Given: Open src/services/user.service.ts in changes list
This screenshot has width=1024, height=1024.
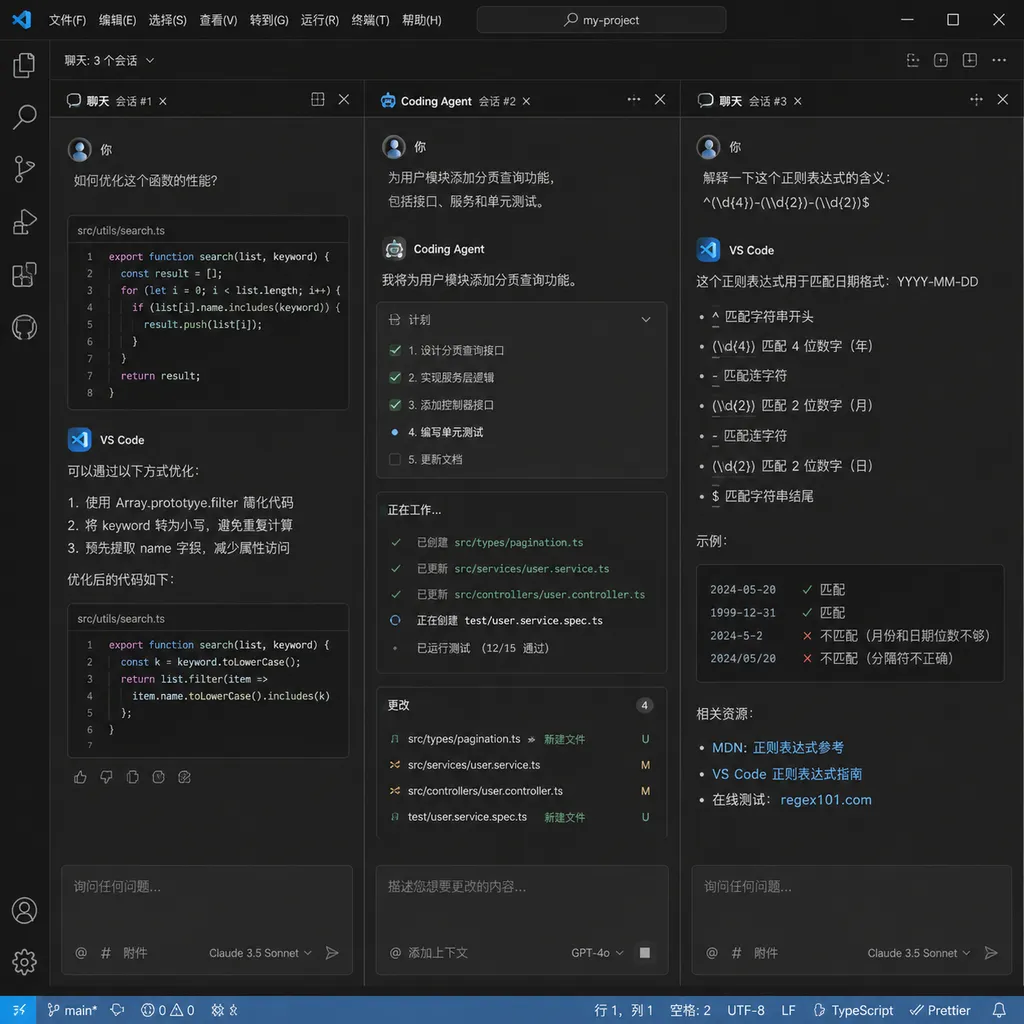Looking at the screenshot, I should point(521,765).
